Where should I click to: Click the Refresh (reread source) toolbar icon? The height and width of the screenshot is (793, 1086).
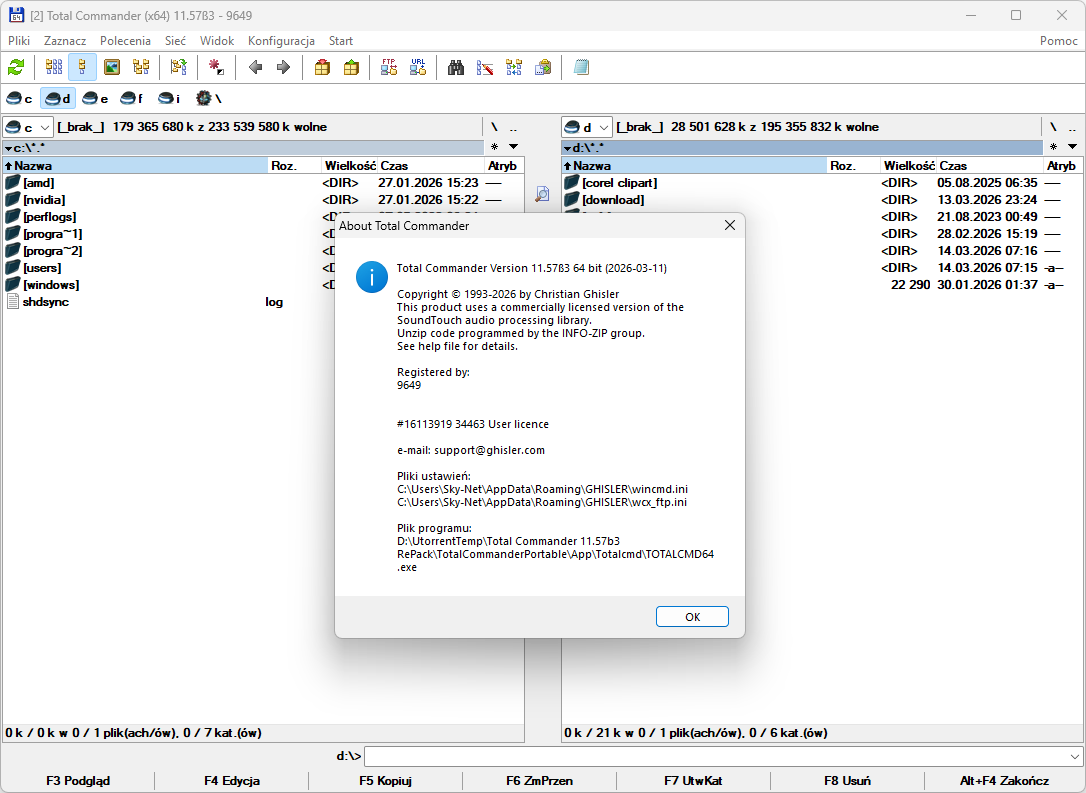coord(16,67)
